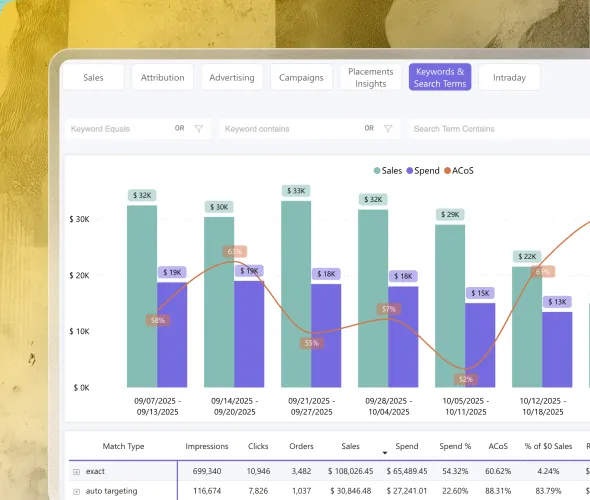590x500 pixels.
Task: Open the Placements Insights tab
Action: tap(371, 78)
